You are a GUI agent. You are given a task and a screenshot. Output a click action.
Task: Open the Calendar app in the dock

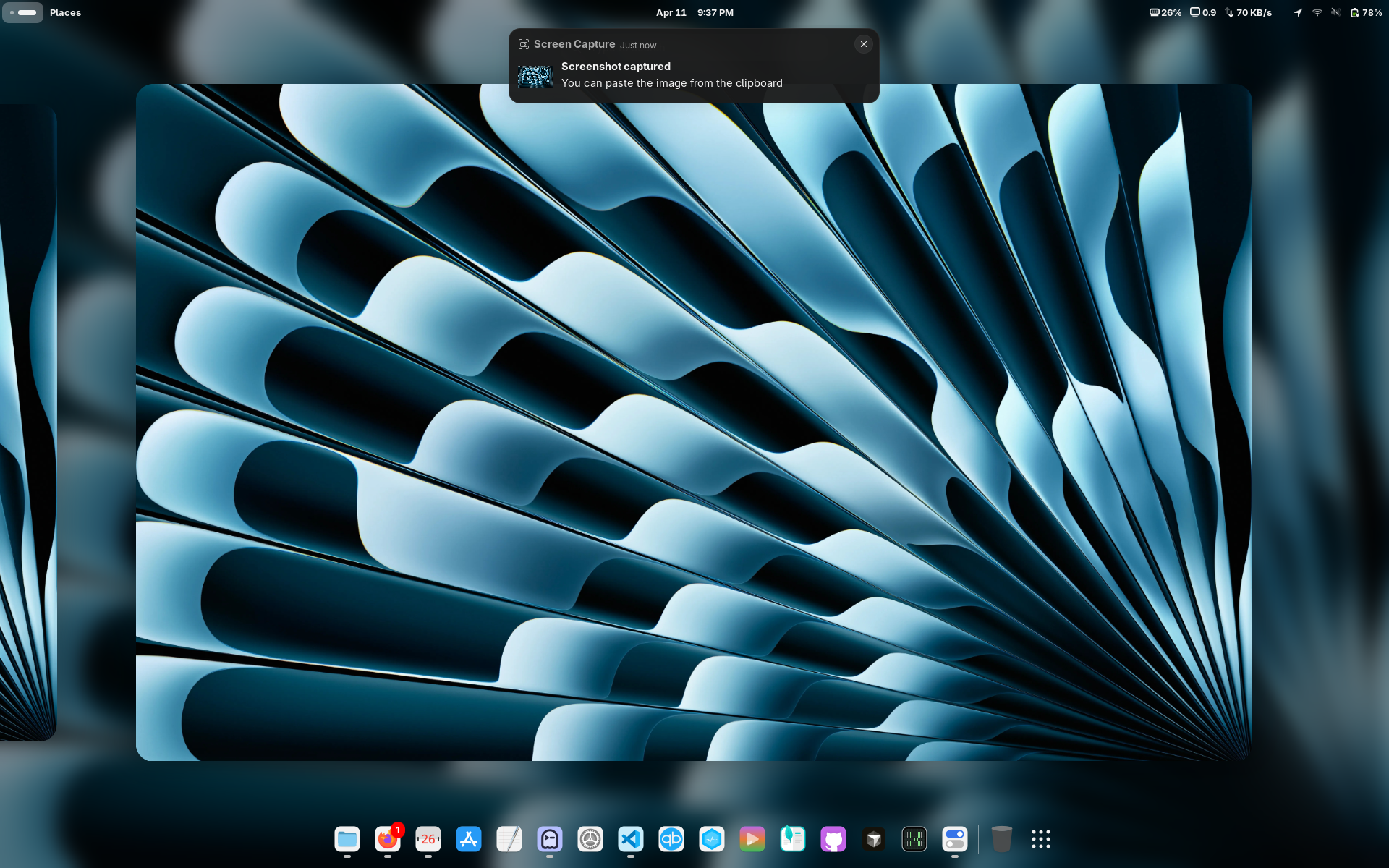428,839
